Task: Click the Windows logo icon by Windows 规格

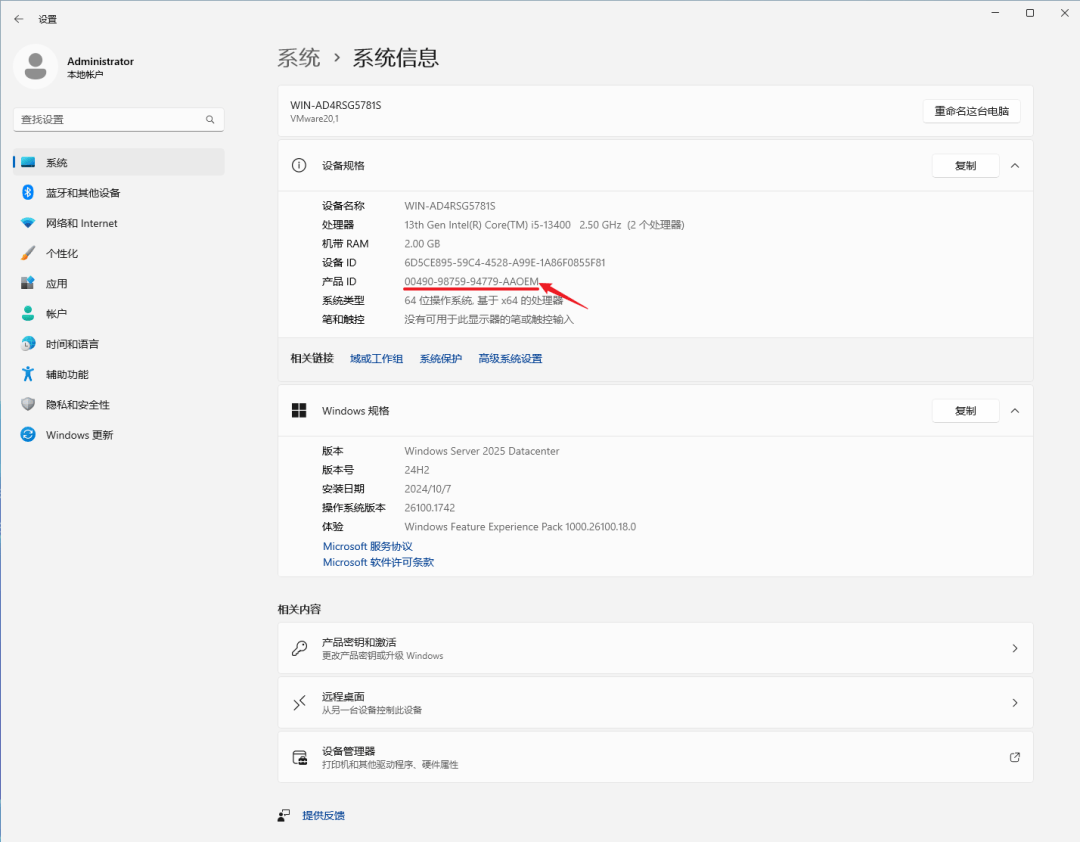Action: [299, 411]
